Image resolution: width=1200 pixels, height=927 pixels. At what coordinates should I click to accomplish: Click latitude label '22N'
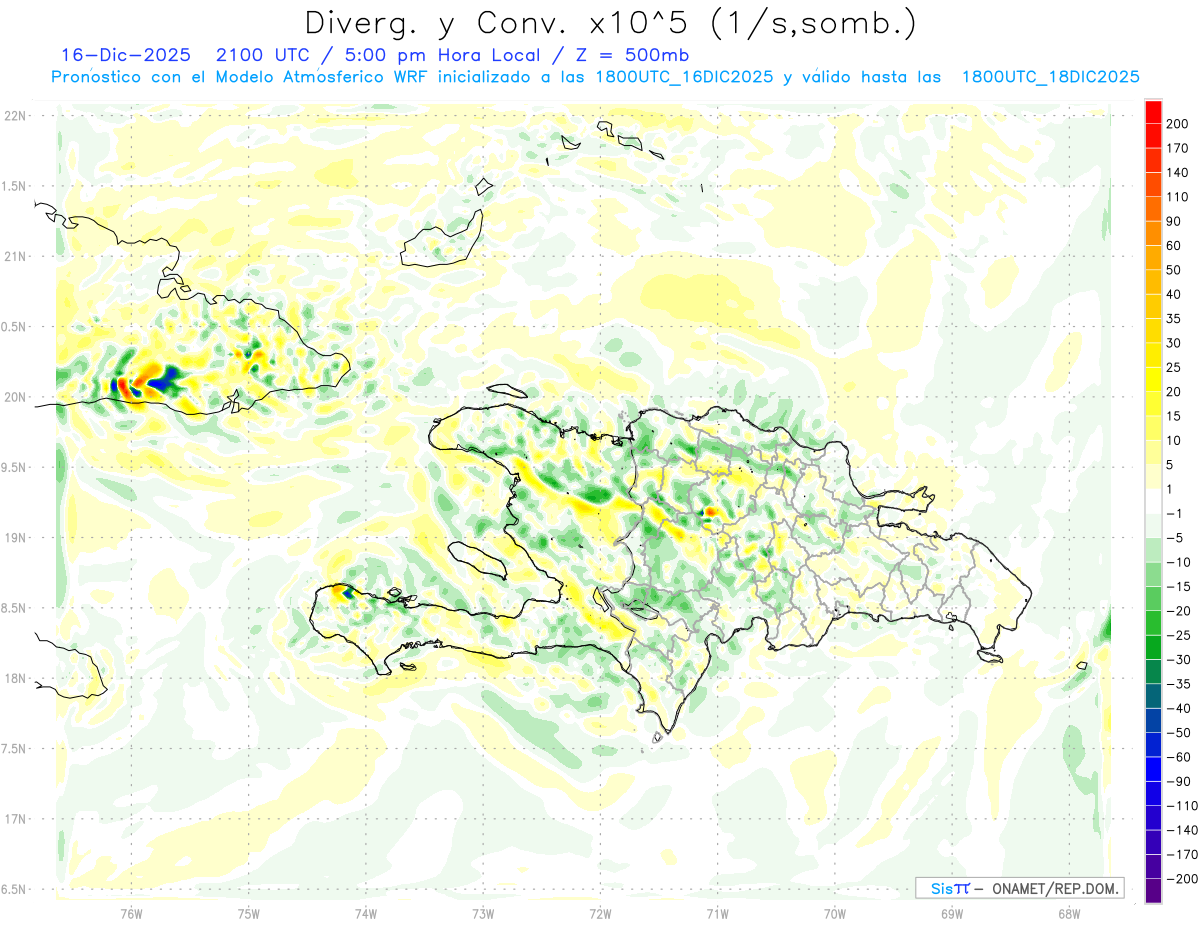14,116
